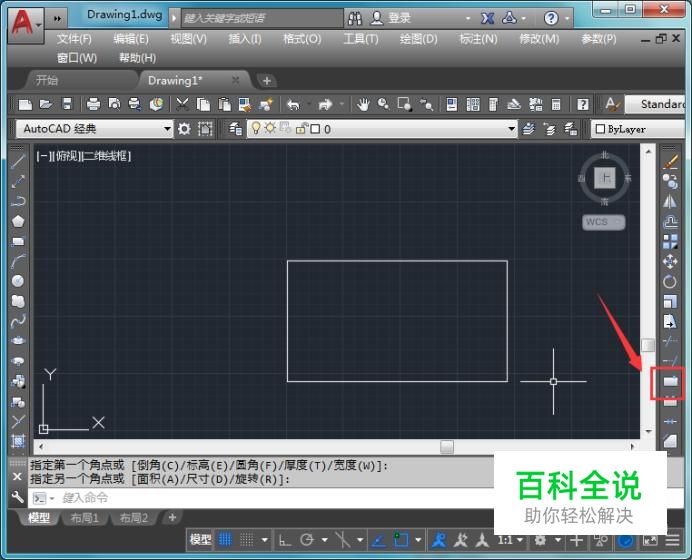Screen dimensions: 692x560
Task: Open the 修改(M) menu
Action: point(539,39)
